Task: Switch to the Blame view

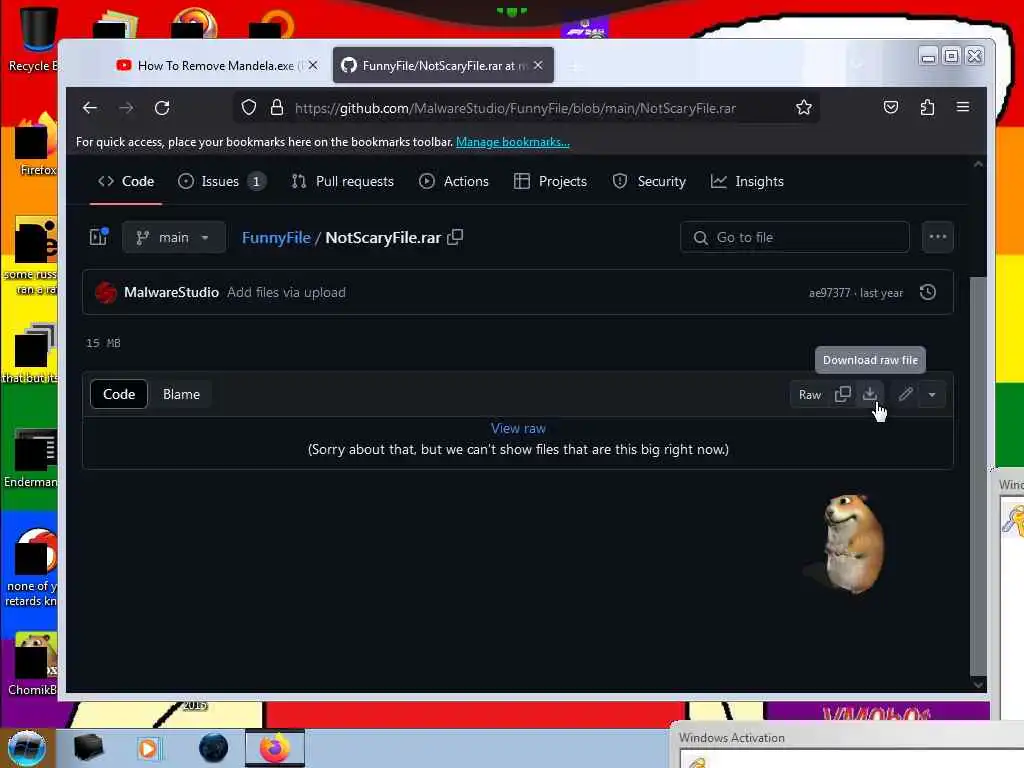Action: tap(182, 394)
